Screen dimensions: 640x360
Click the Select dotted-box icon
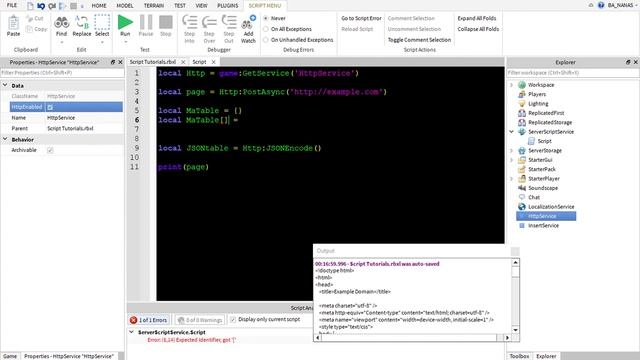coord(102,23)
